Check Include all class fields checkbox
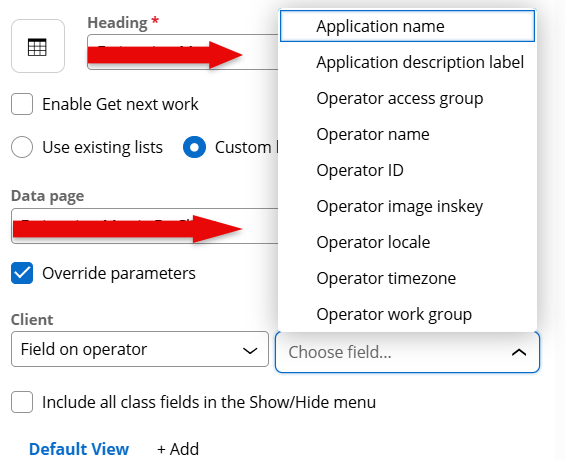565x460 pixels. point(22,402)
